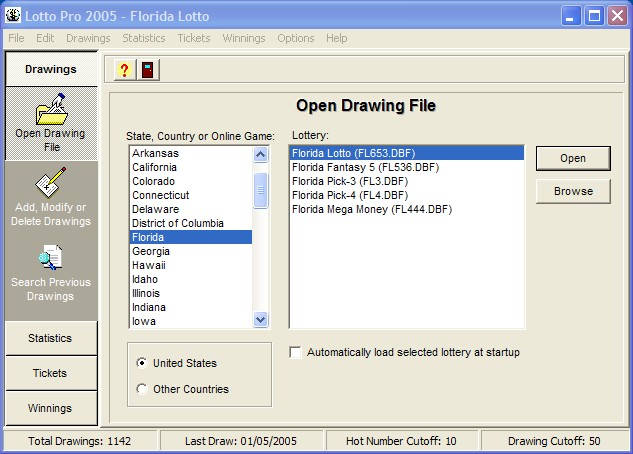Switch to the Tickets sidebar tab
Image resolution: width=633 pixels, height=454 pixels.
tap(51, 373)
